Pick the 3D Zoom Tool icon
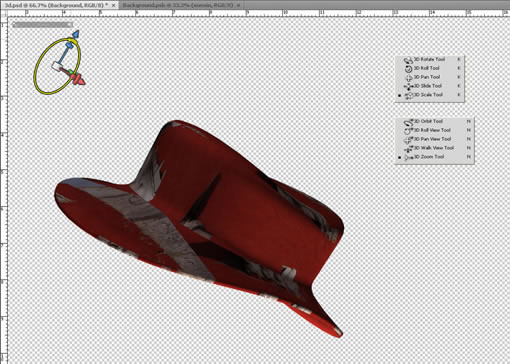The width and height of the screenshot is (510, 364). [x=409, y=157]
